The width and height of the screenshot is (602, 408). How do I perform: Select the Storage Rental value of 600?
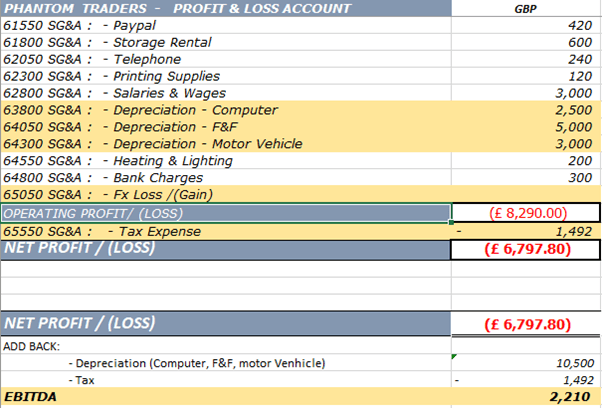pos(526,41)
